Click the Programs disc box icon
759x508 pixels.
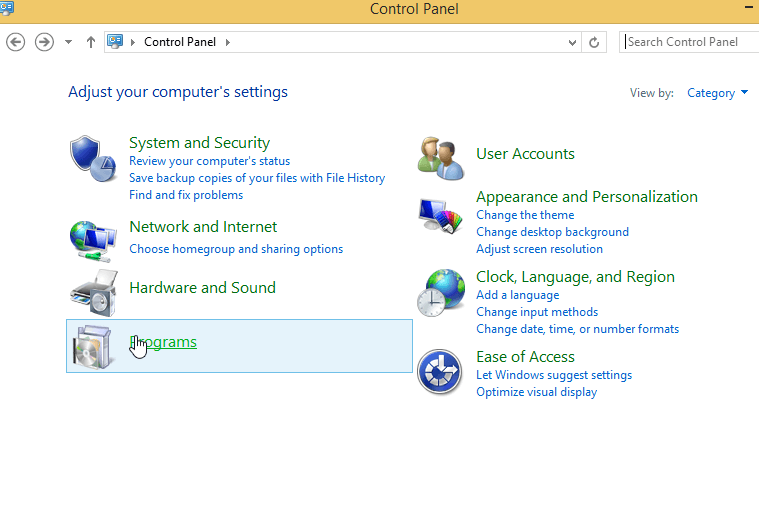pyautogui.click(x=93, y=347)
